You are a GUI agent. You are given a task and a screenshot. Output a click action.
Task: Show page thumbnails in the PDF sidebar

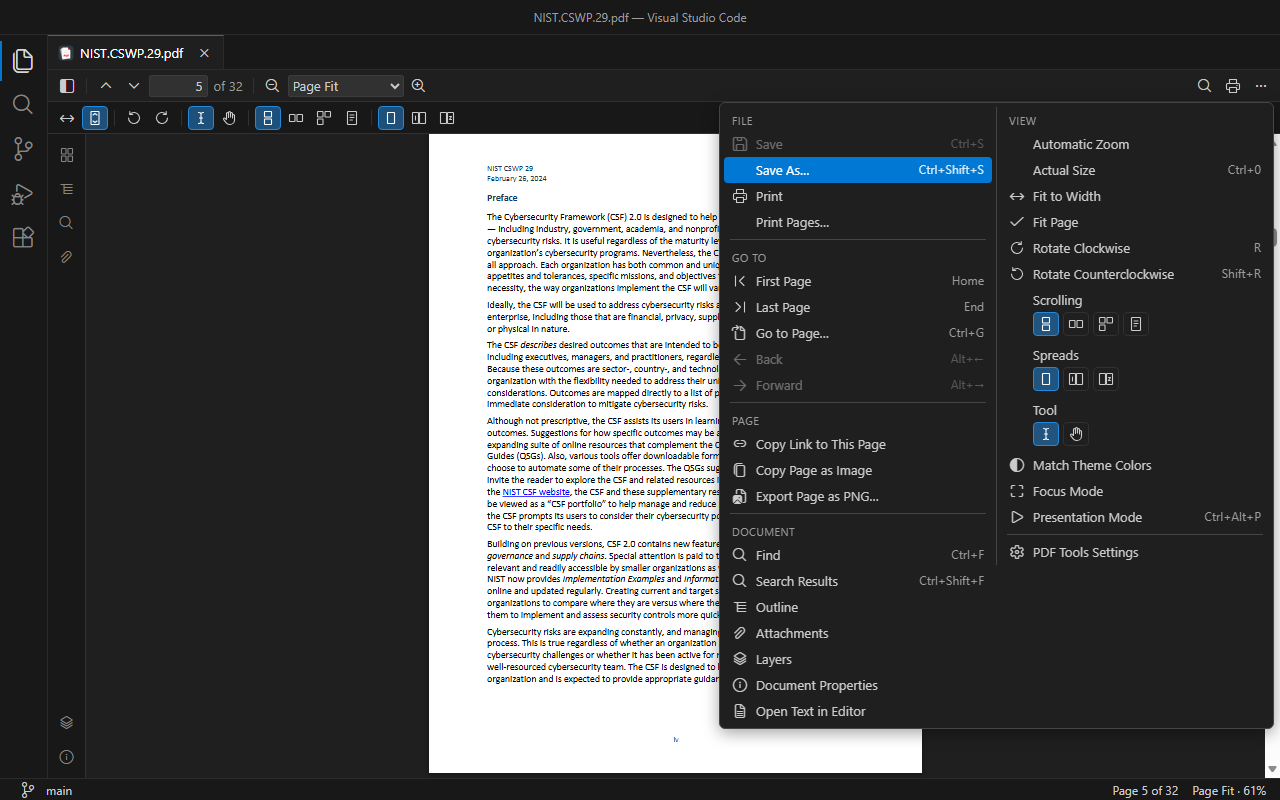pos(67,155)
